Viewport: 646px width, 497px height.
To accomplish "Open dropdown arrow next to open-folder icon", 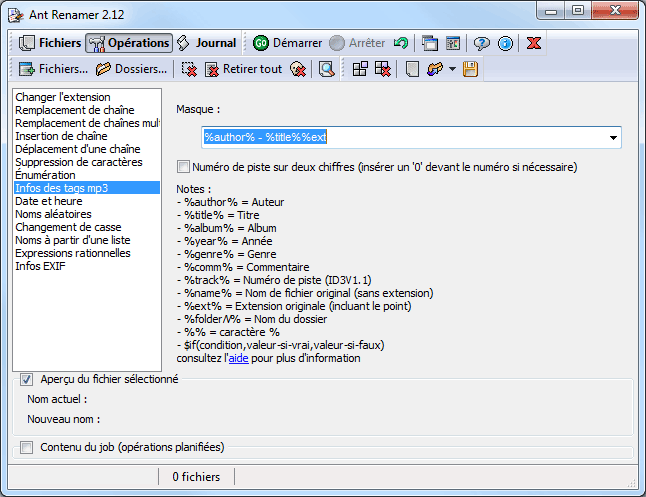I will (x=452, y=69).
